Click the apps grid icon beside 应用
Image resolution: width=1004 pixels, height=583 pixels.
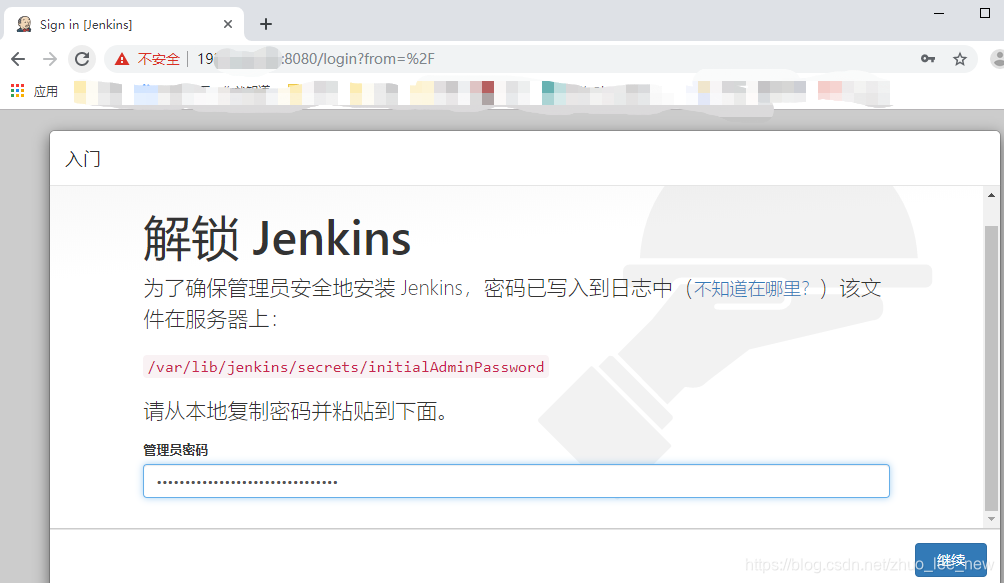pyautogui.click(x=16, y=90)
